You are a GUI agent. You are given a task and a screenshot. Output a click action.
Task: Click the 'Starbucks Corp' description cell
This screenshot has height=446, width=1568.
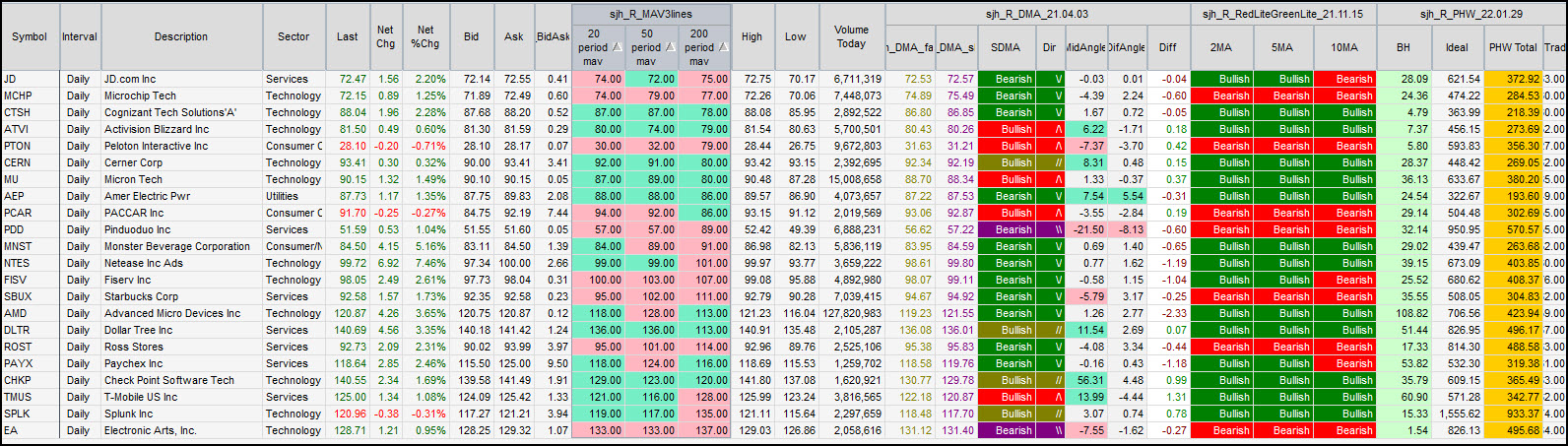tap(181, 296)
